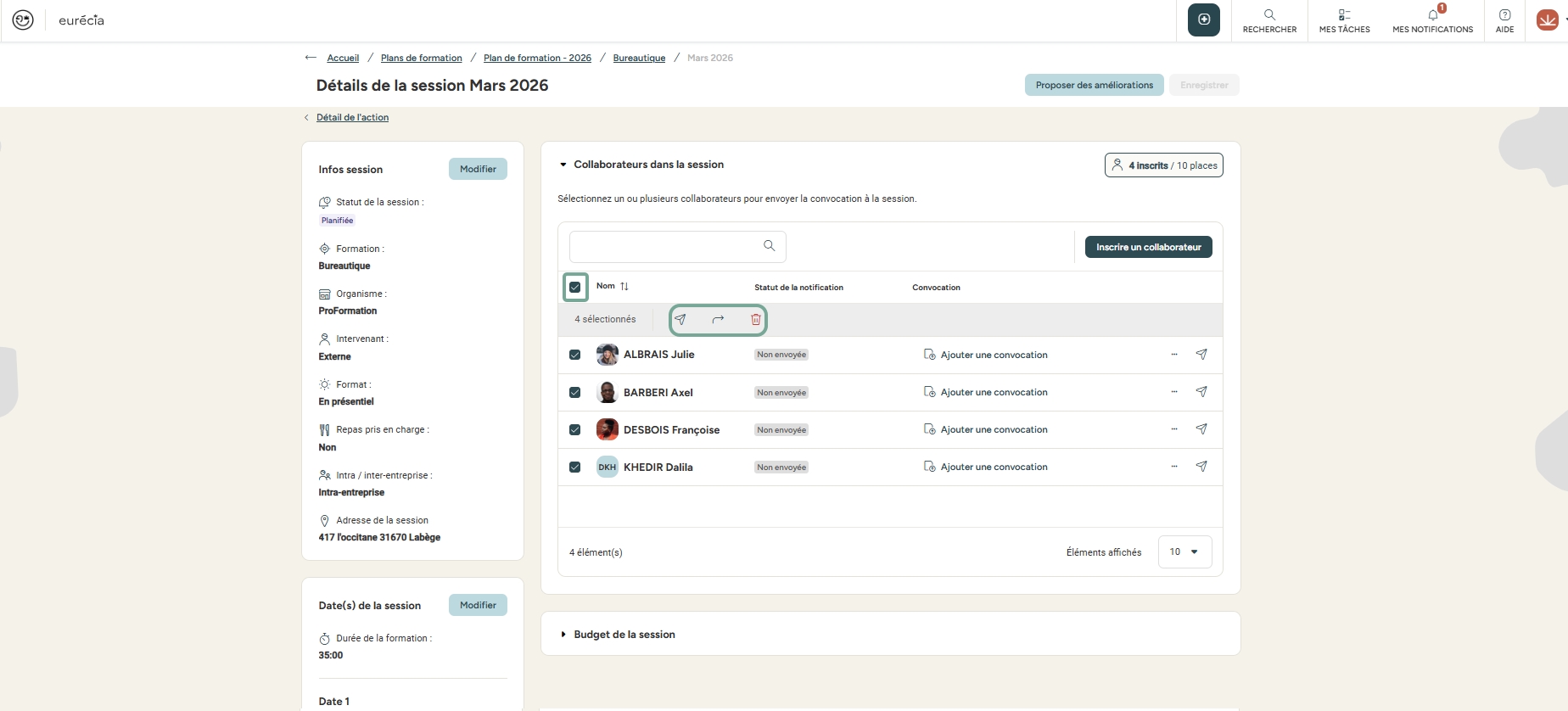The height and width of the screenshot is (711, 1568).
Task: Uncheck DESBOIS Françoise's row checkbox
Action: point(575,430)
